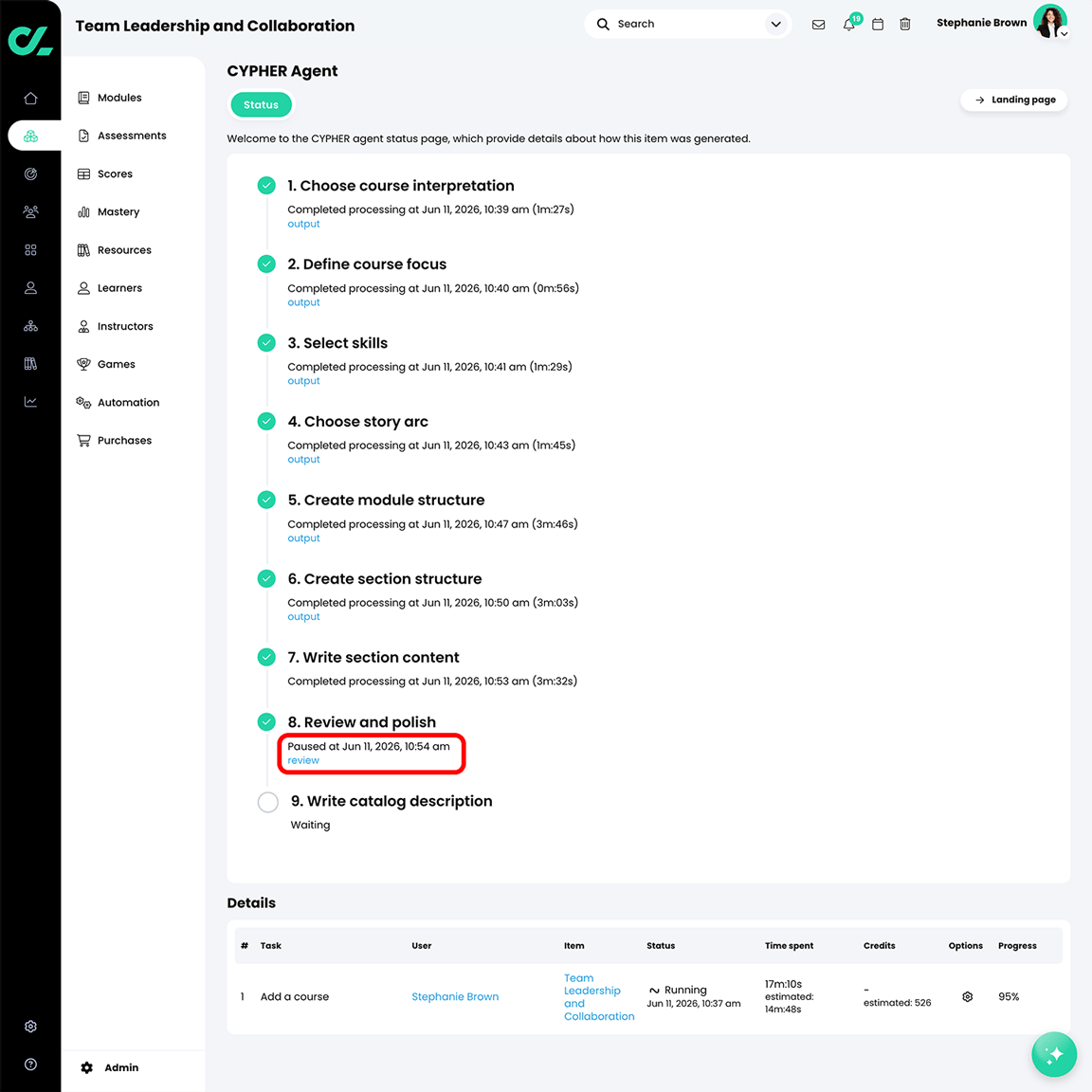Open the goals target icon in left rail
This screenshot has height=1092, width=1092.
pos(30,174)
